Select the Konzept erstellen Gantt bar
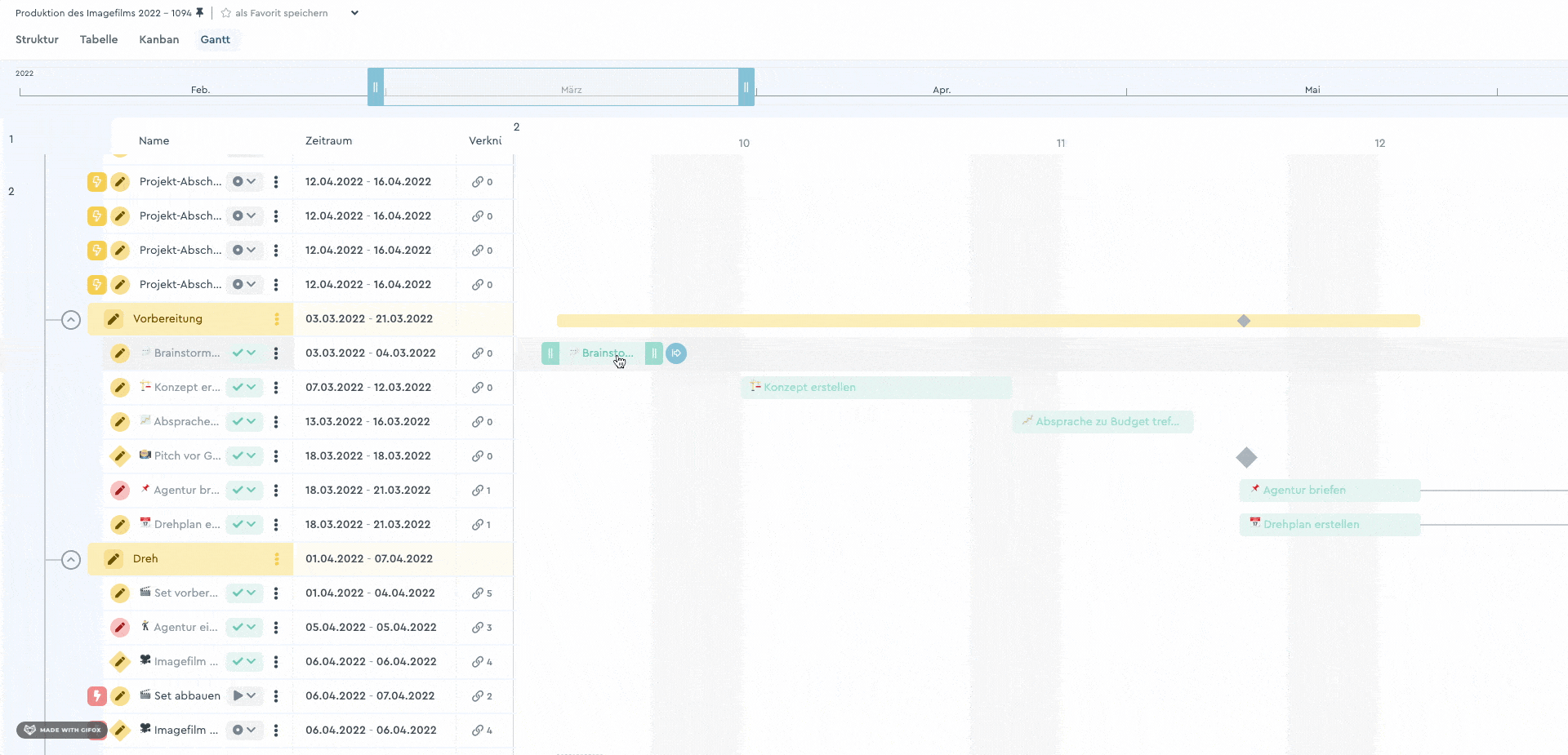This screenshot has height=755, width=1568. (876, 388)
